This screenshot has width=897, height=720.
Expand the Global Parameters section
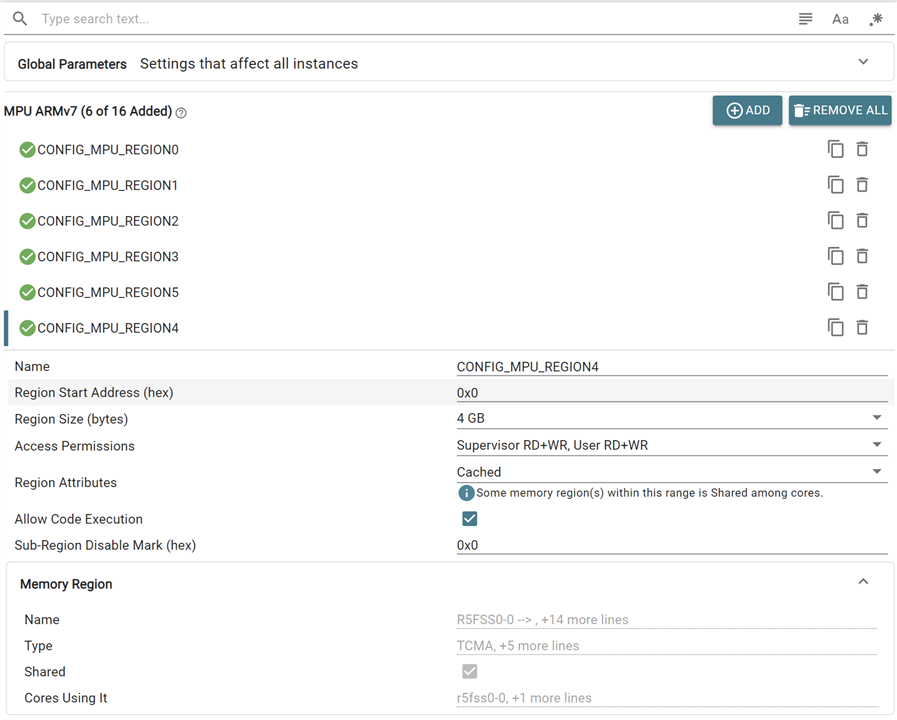(863, 62)
